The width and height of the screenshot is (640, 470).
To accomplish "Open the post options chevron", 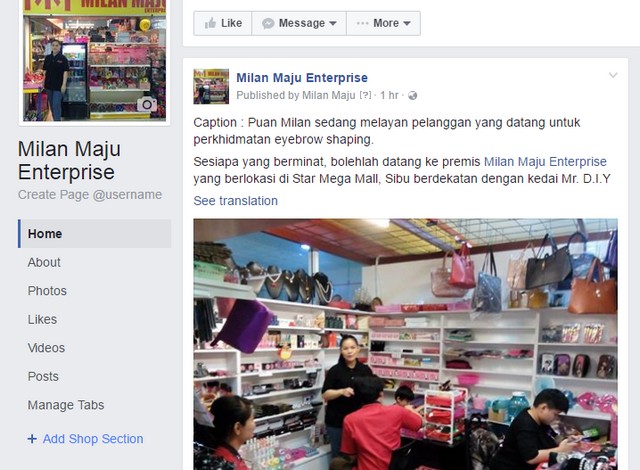I will [613, 75].
